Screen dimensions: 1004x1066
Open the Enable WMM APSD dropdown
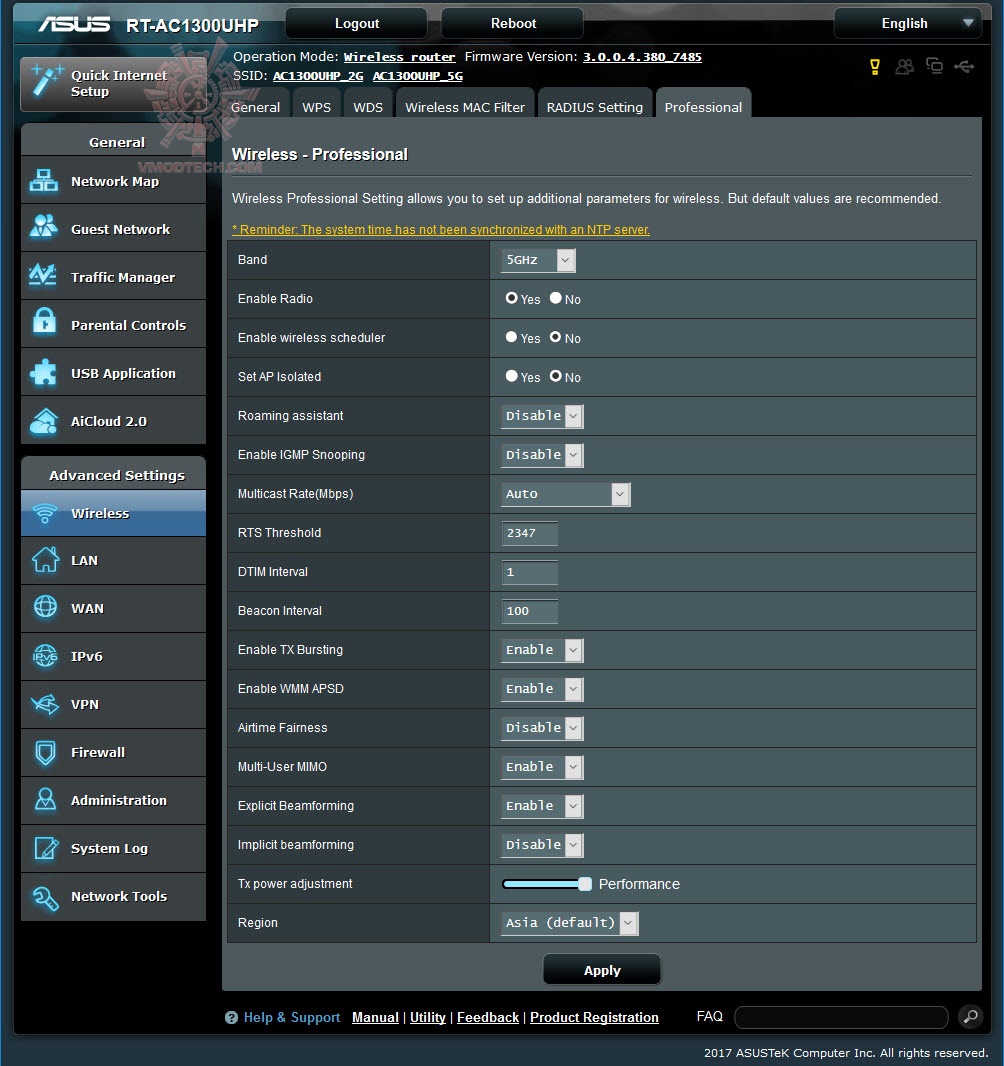click(x=542, y=689)
